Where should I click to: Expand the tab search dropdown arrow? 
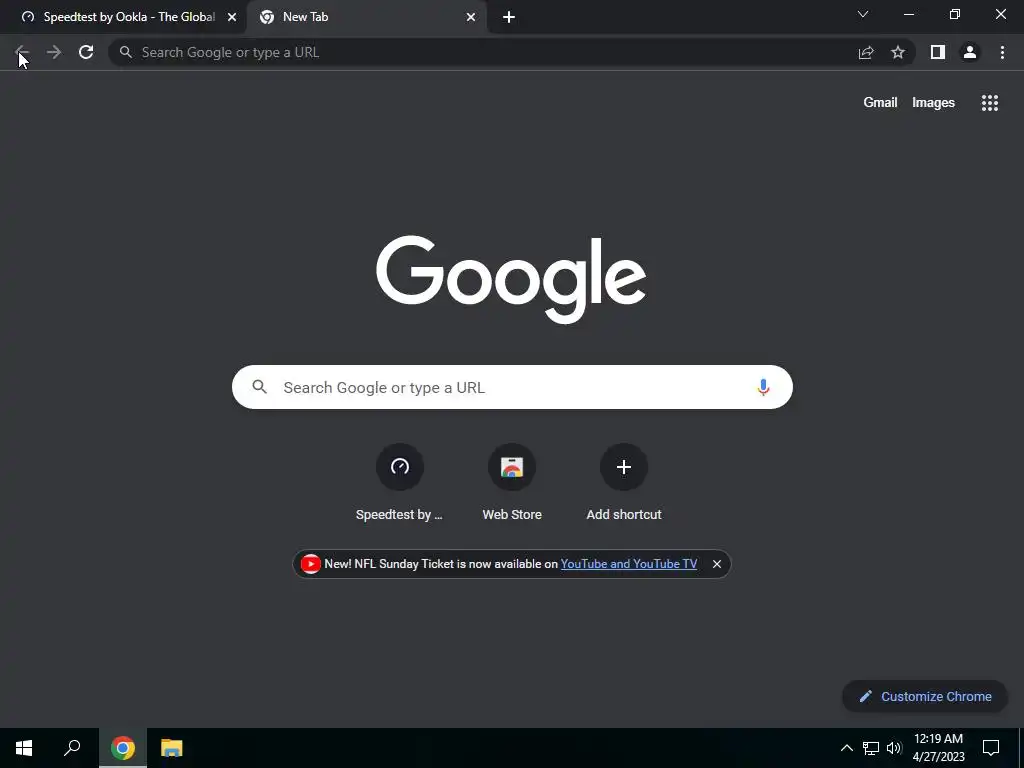pyautogui.click(x=863, y=14)
